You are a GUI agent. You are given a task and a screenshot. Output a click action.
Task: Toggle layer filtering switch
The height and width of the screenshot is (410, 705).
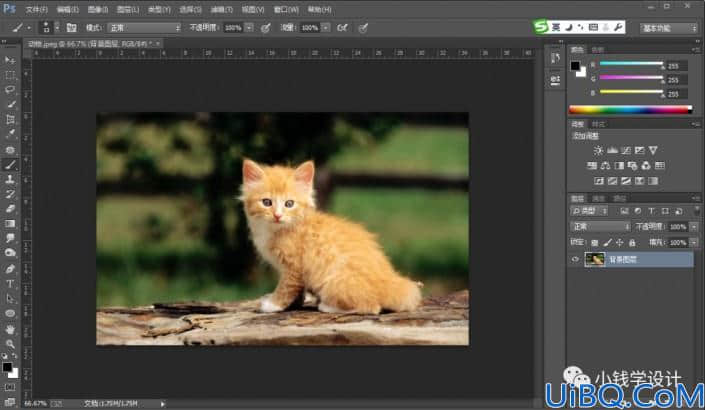point(697,210)
